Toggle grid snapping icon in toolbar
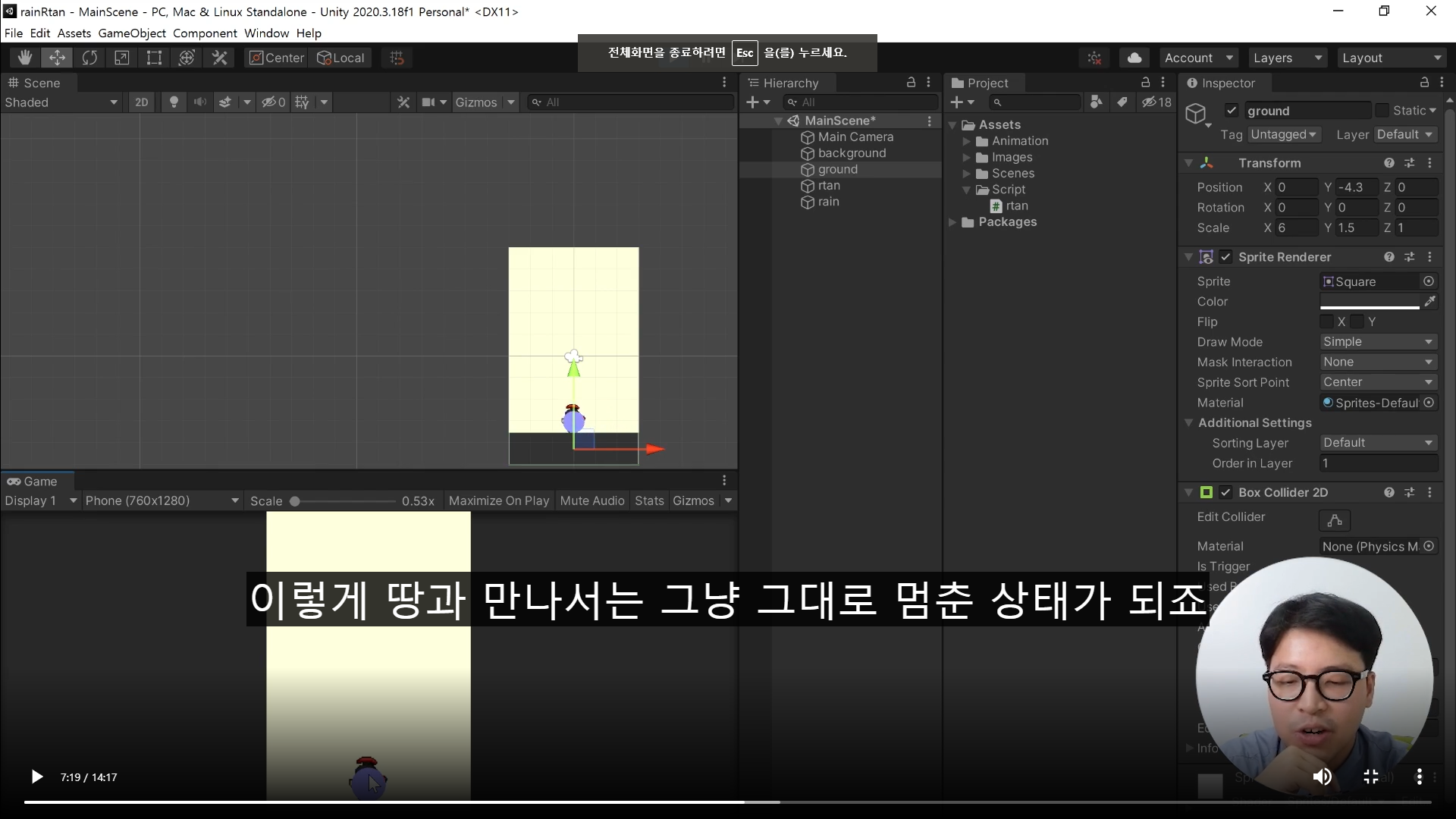This screenshot has width=1456, height=819. click(397, 58)
